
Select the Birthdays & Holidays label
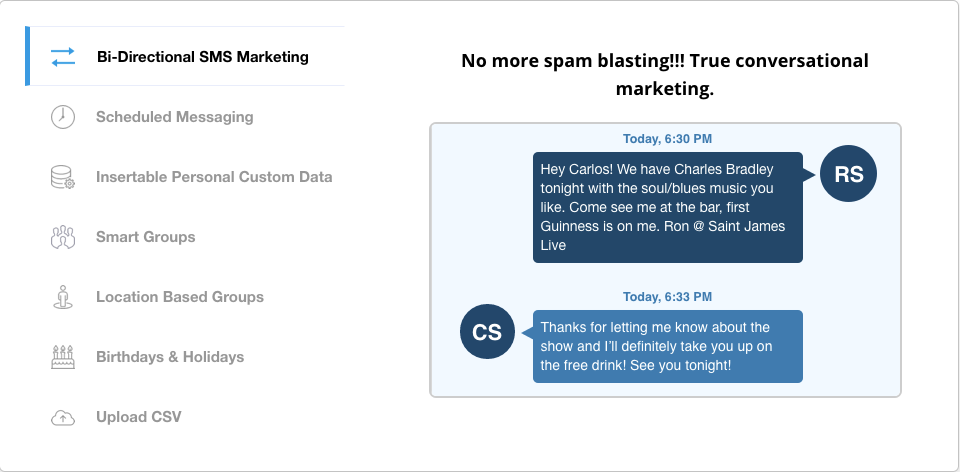[170, 357]
